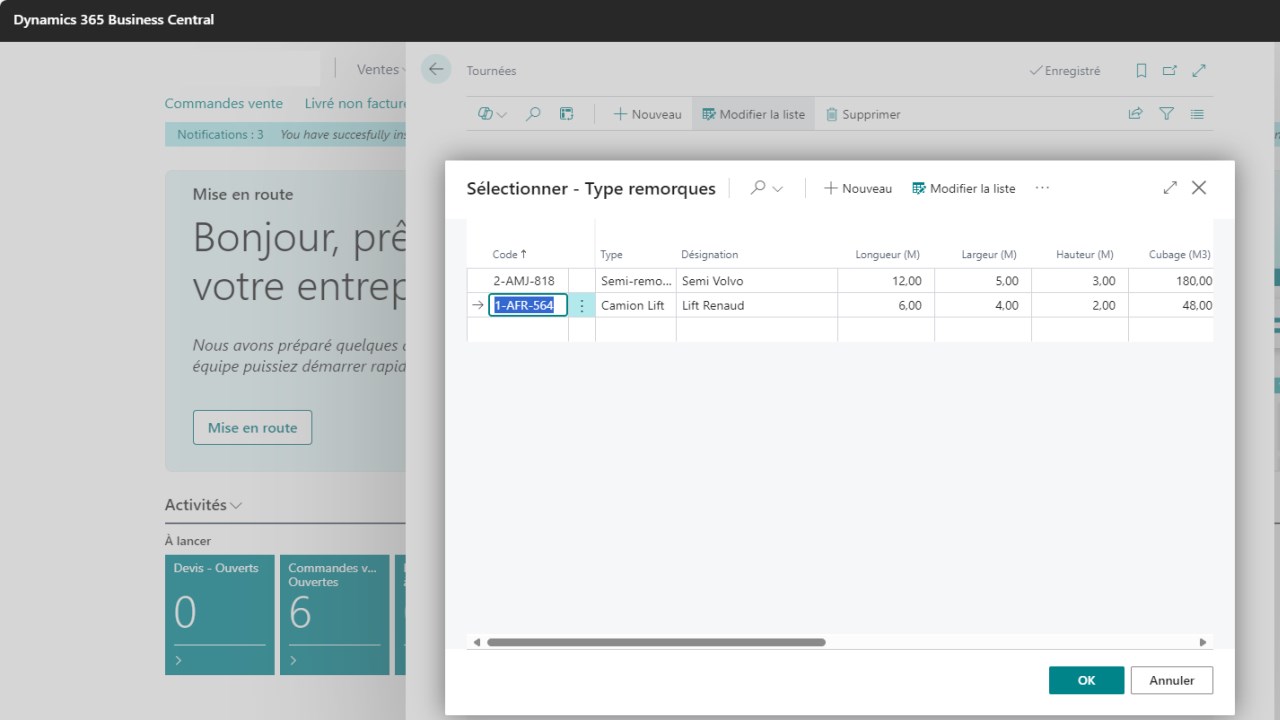Image resolution: width=1280 pixels, height=720 pixels.
Task: Click the Largeur (M) column header
Action: click(x=989, y=254)
